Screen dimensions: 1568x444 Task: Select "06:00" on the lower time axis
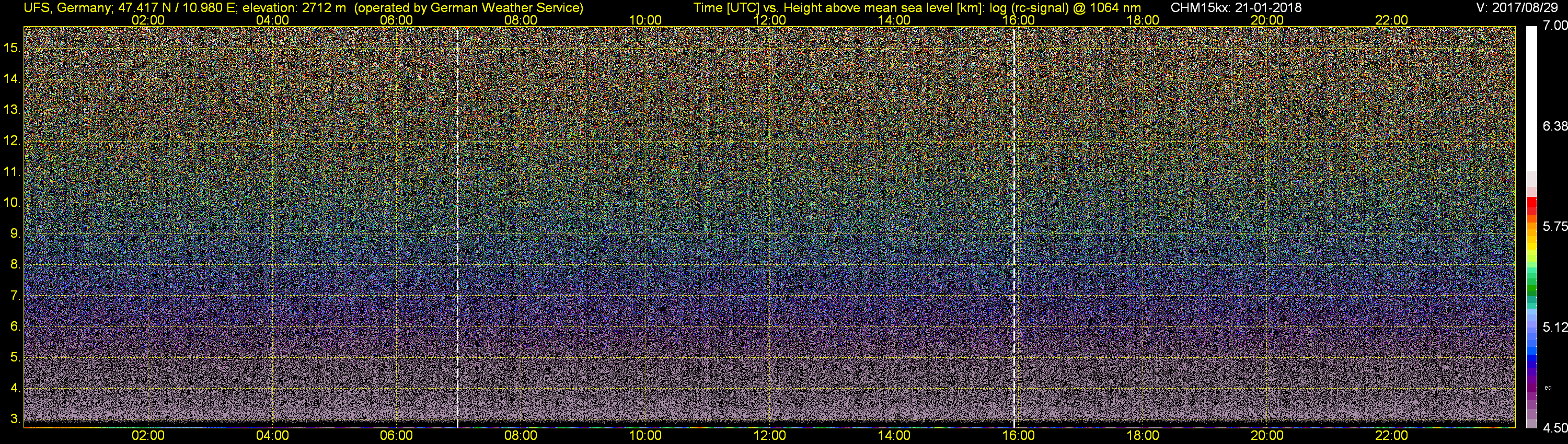(x=396, y=436)
